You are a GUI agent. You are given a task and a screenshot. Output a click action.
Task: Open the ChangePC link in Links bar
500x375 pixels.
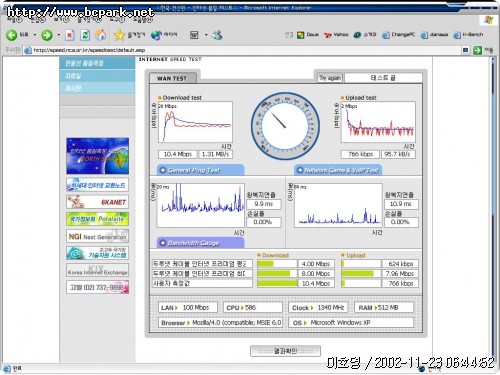coord(399,35)
